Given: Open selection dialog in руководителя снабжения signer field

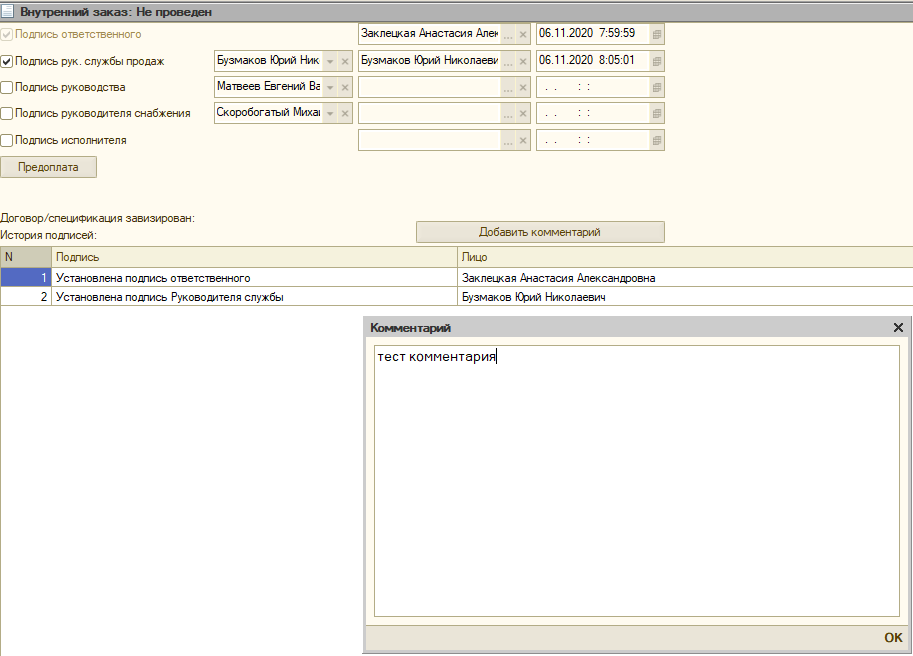Looking at the screenshot, I should 508,114.
